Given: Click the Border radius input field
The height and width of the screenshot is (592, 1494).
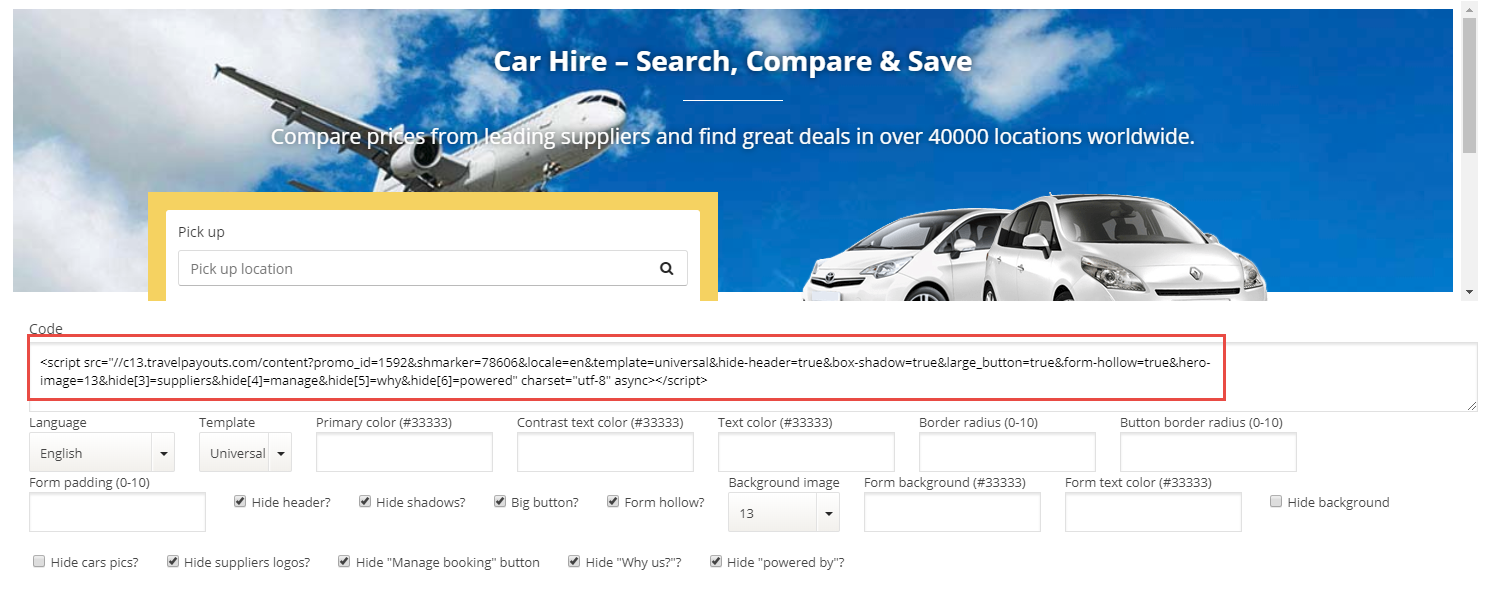Looking at the screenshot, I should point(1007,452).
